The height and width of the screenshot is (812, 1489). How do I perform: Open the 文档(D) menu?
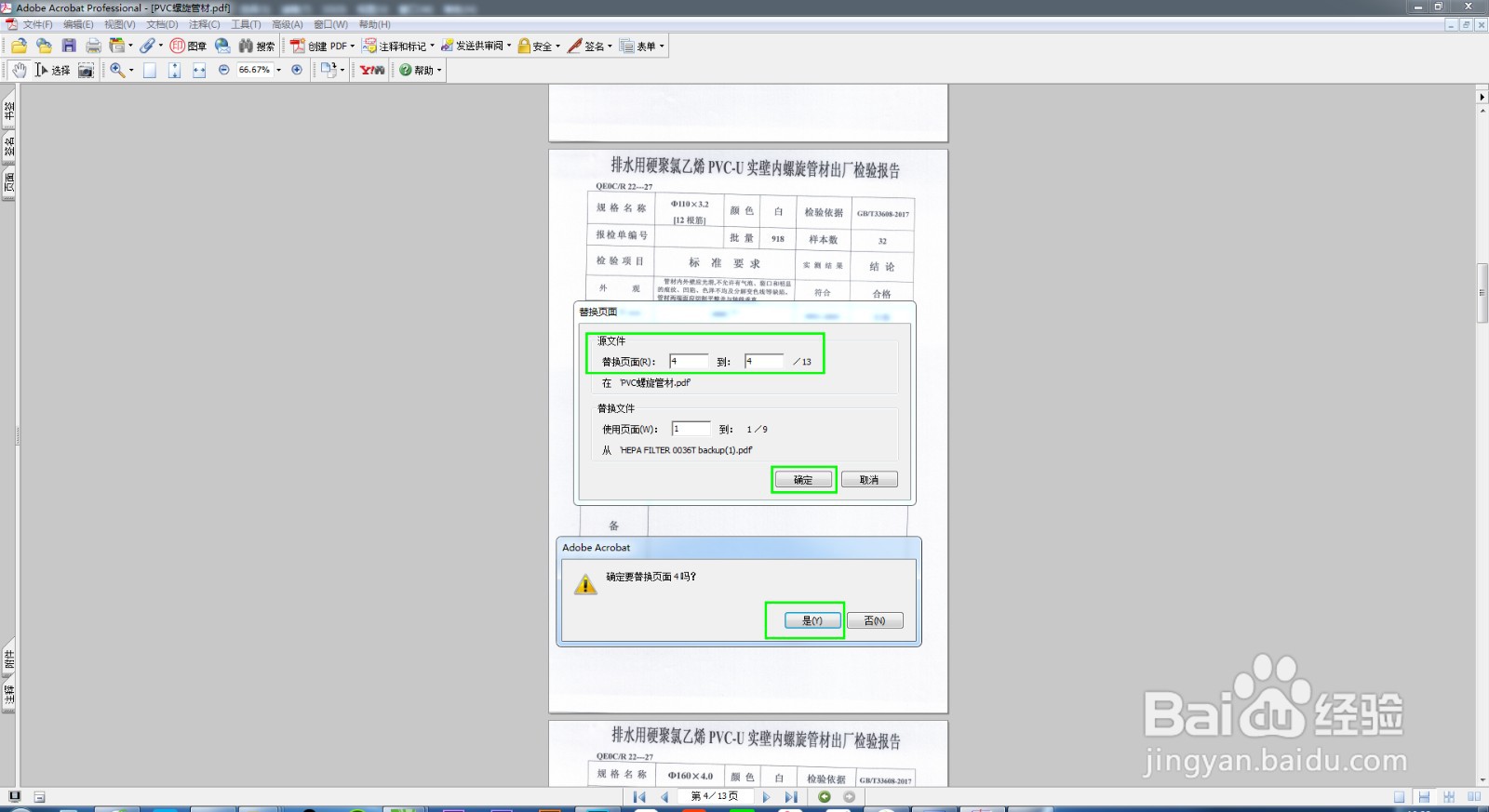click(x=162, y=25)
